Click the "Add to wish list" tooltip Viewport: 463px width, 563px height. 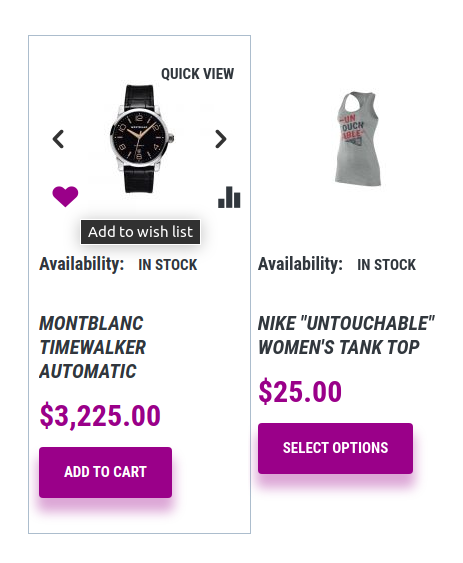point(140,232)
